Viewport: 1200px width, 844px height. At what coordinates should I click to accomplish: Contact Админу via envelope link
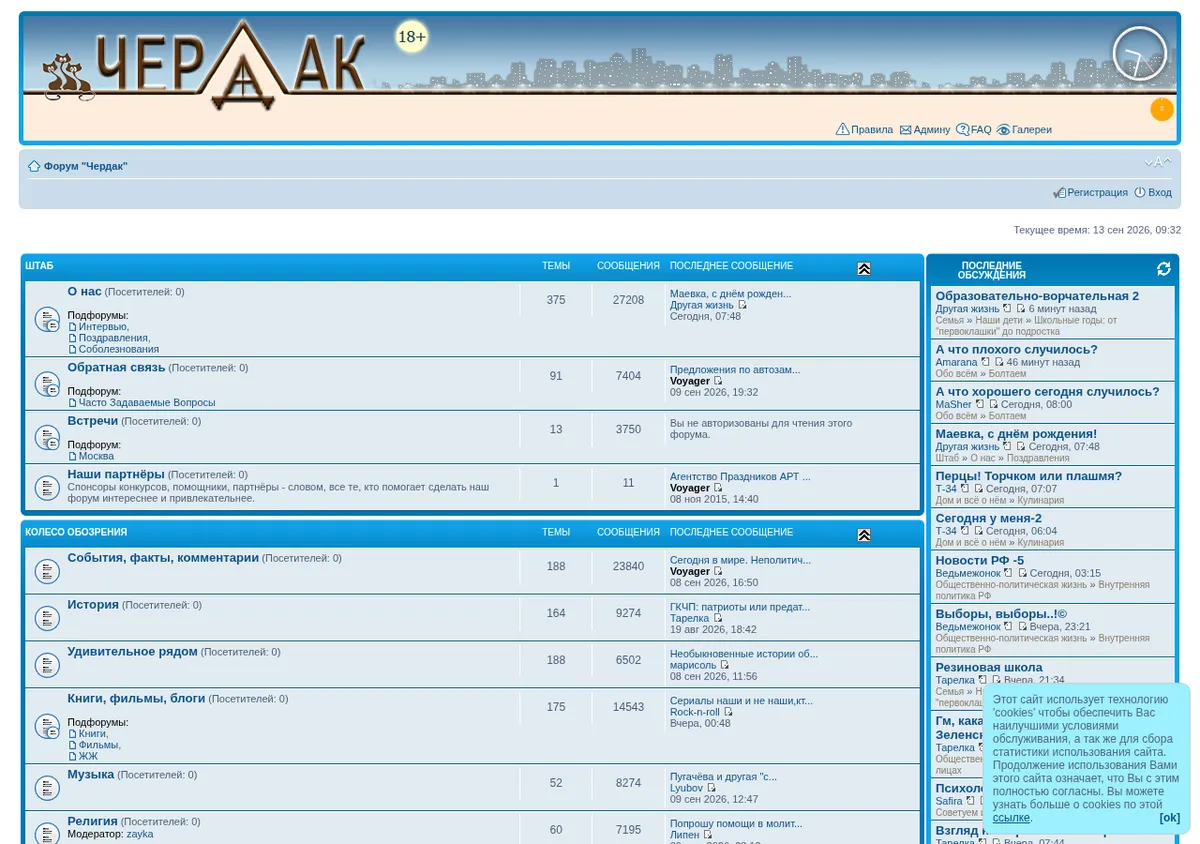point(924,130)
